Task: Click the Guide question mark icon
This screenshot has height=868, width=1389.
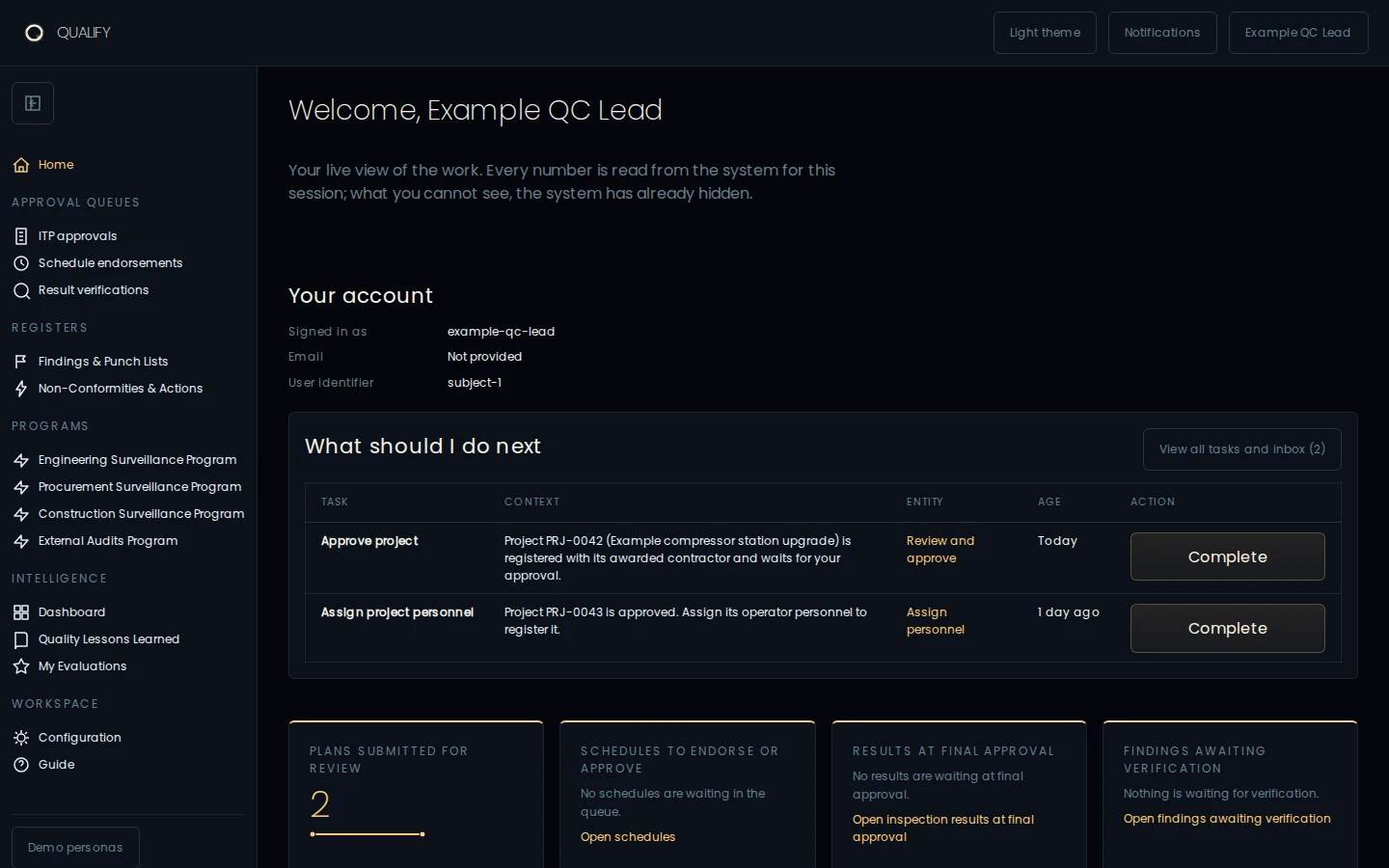Action: pyautogui.click(x=21, y=765)
